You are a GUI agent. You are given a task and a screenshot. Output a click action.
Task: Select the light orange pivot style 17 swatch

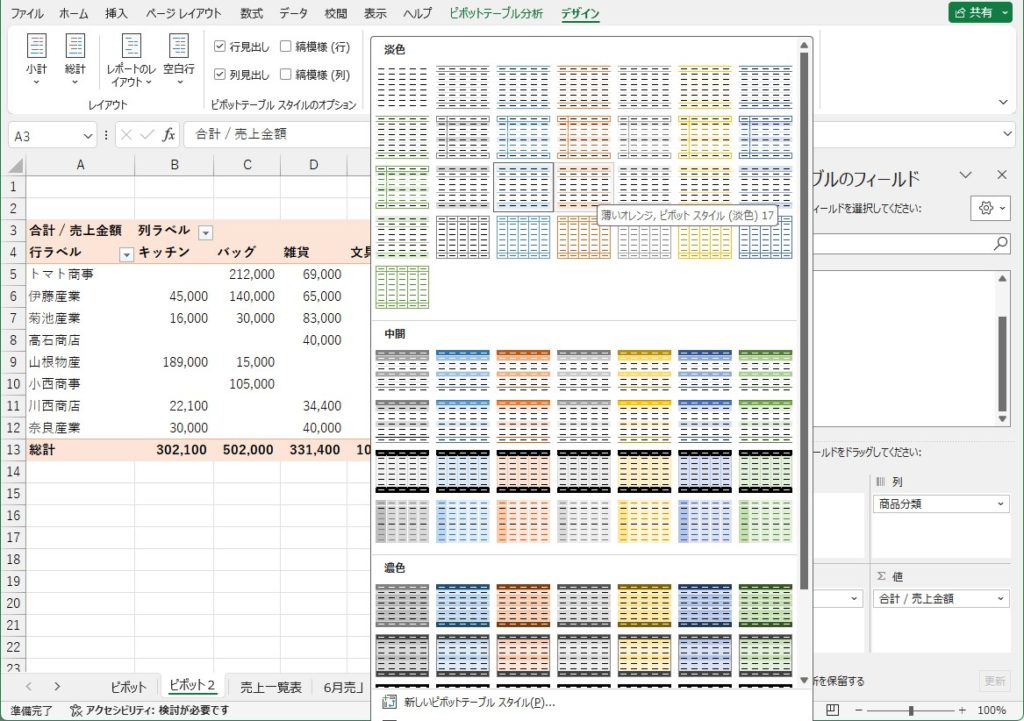(584, 186)
